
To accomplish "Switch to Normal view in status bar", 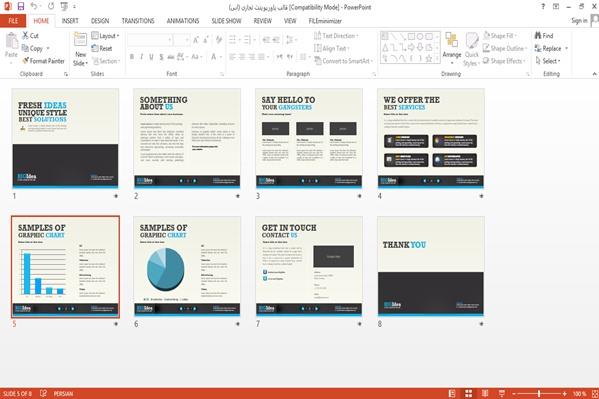I will click(452, 393).
